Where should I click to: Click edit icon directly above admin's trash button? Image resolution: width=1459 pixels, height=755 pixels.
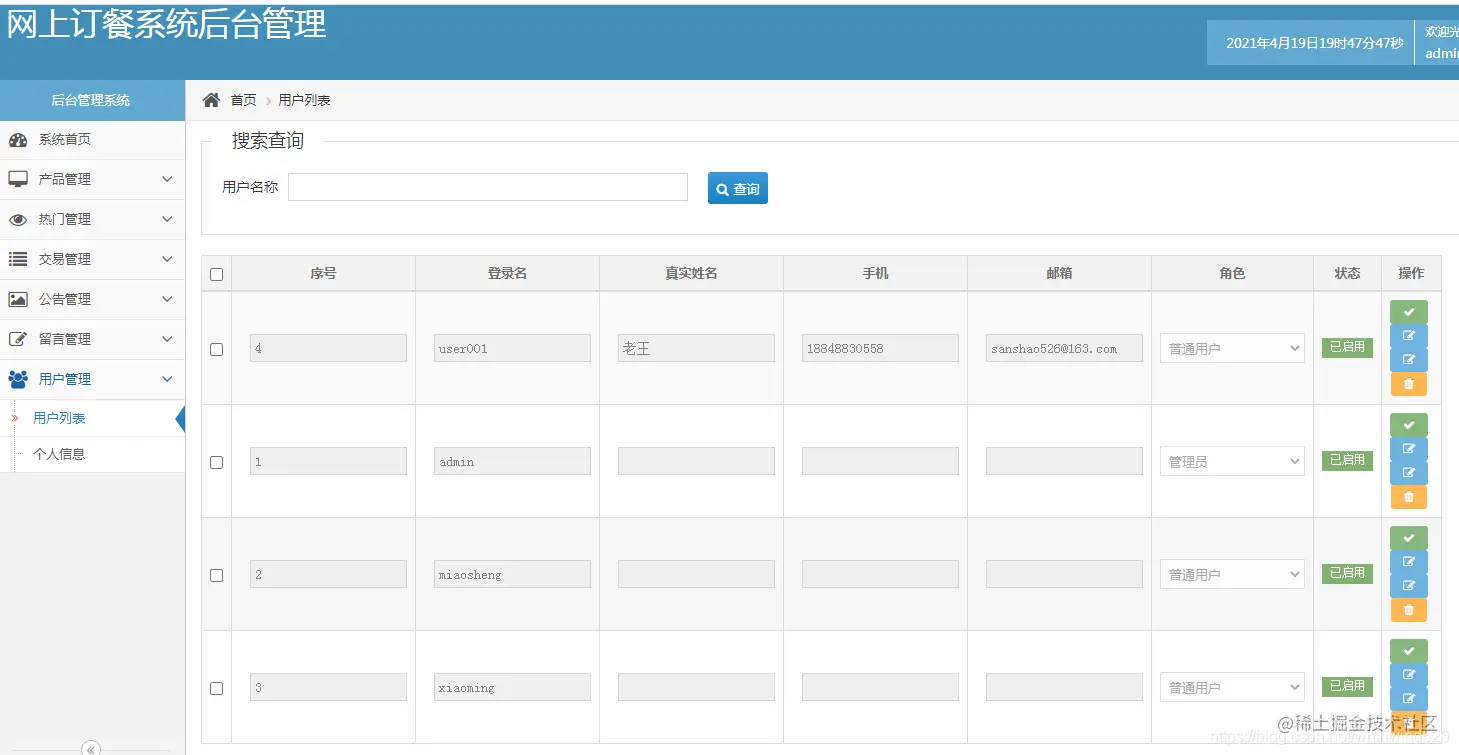1409,473
